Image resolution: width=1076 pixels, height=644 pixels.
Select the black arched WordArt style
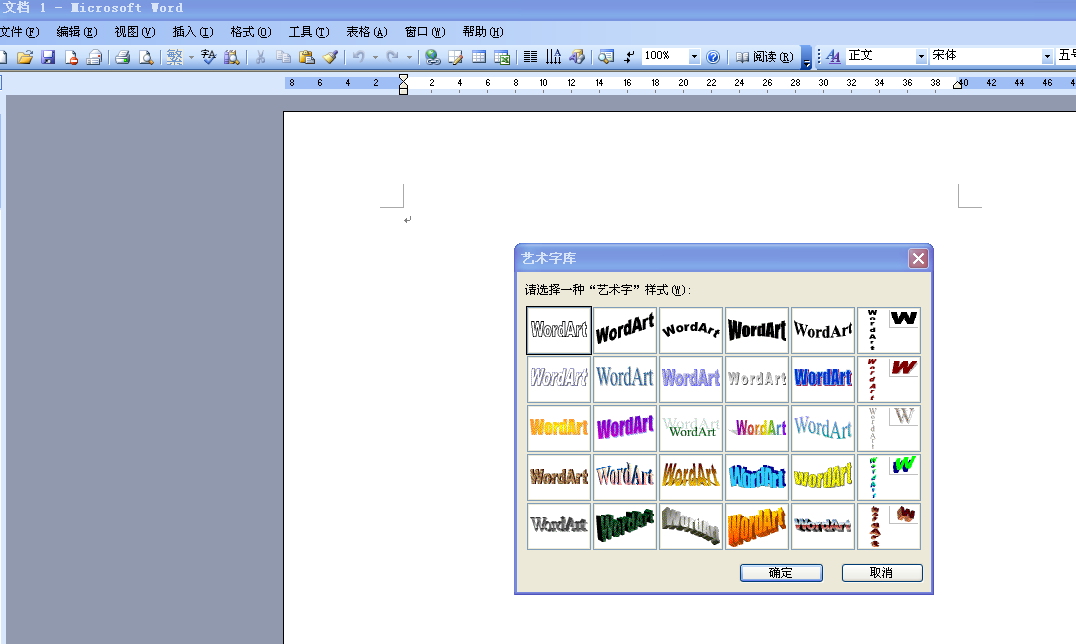pos(691,330)
